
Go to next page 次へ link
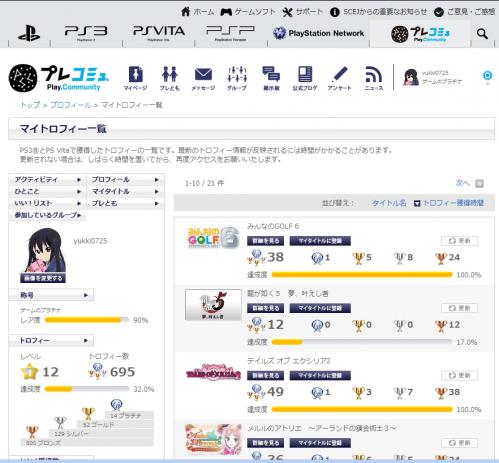click(462, 183)
